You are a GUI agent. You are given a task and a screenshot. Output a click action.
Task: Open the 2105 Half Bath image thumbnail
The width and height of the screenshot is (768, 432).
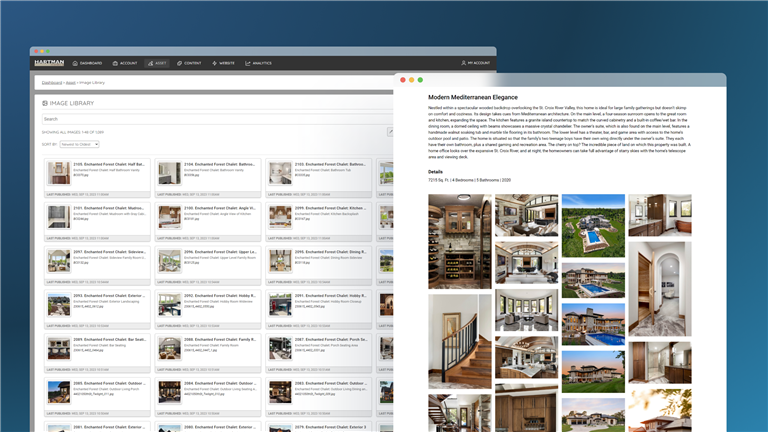[x=58, y=171]
